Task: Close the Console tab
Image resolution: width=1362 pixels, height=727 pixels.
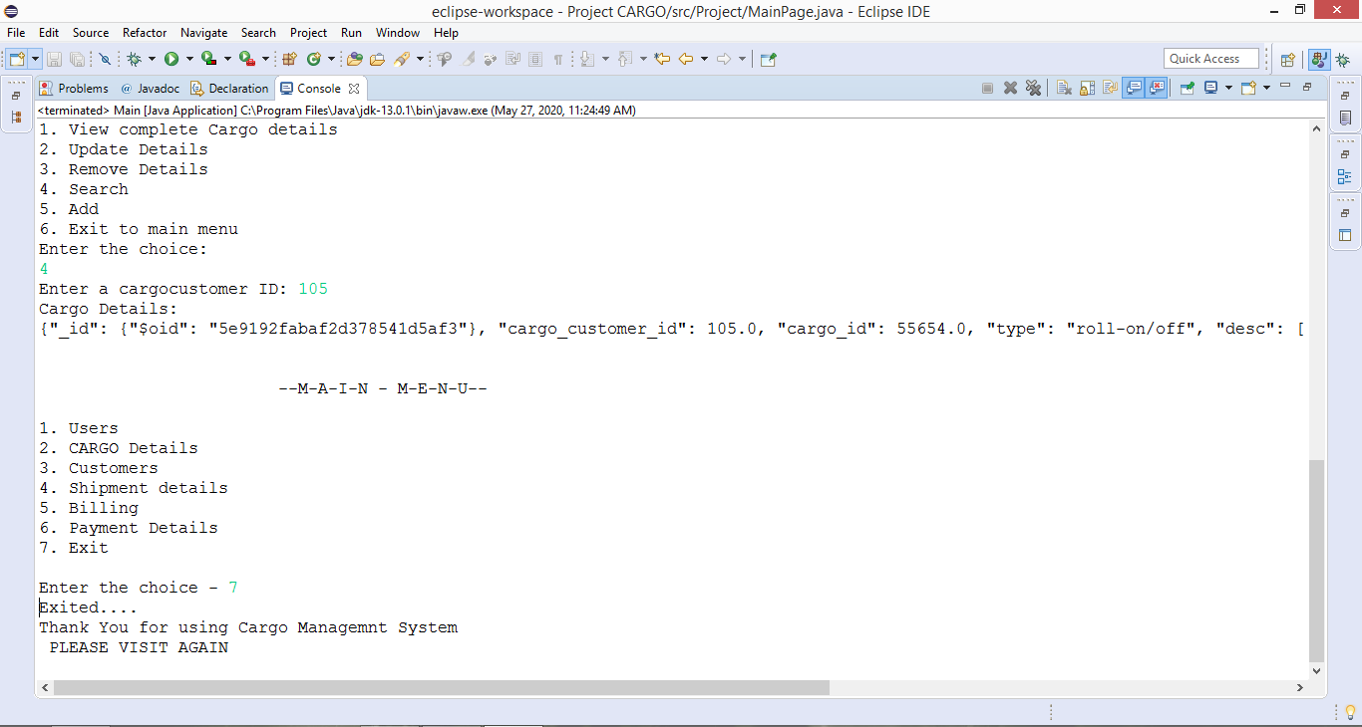Action: [x=354, y=88]
